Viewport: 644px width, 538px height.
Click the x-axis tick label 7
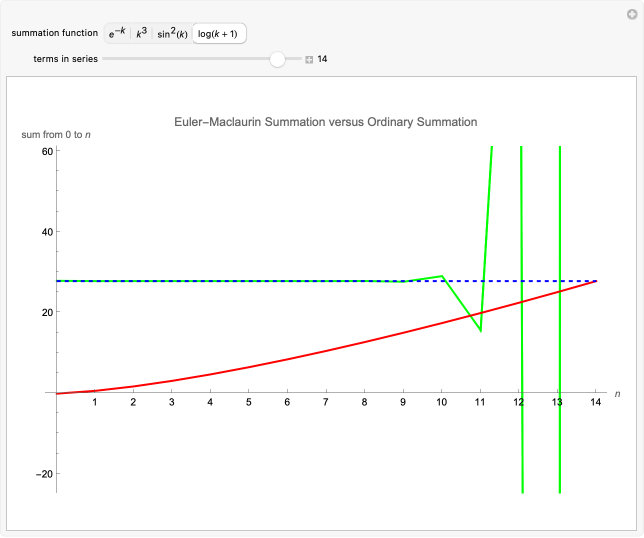point(325,402)
